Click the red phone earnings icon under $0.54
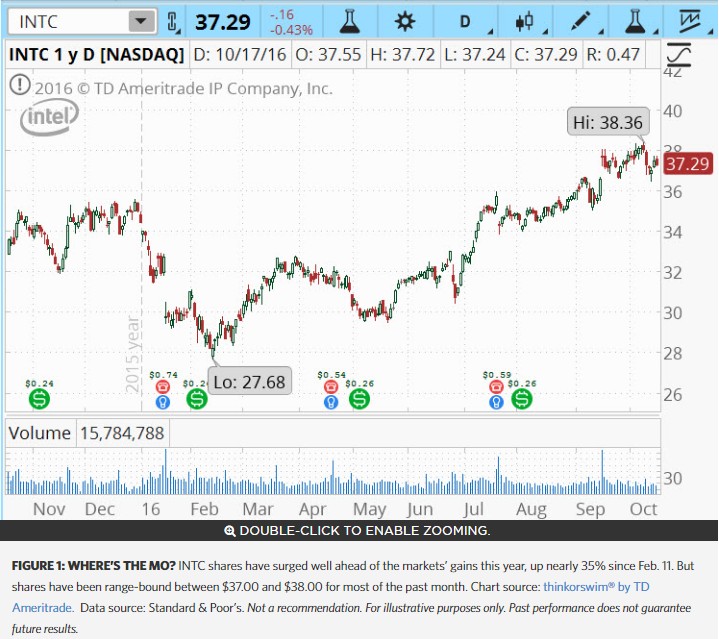719x639 pixels. tap(331, 387)
